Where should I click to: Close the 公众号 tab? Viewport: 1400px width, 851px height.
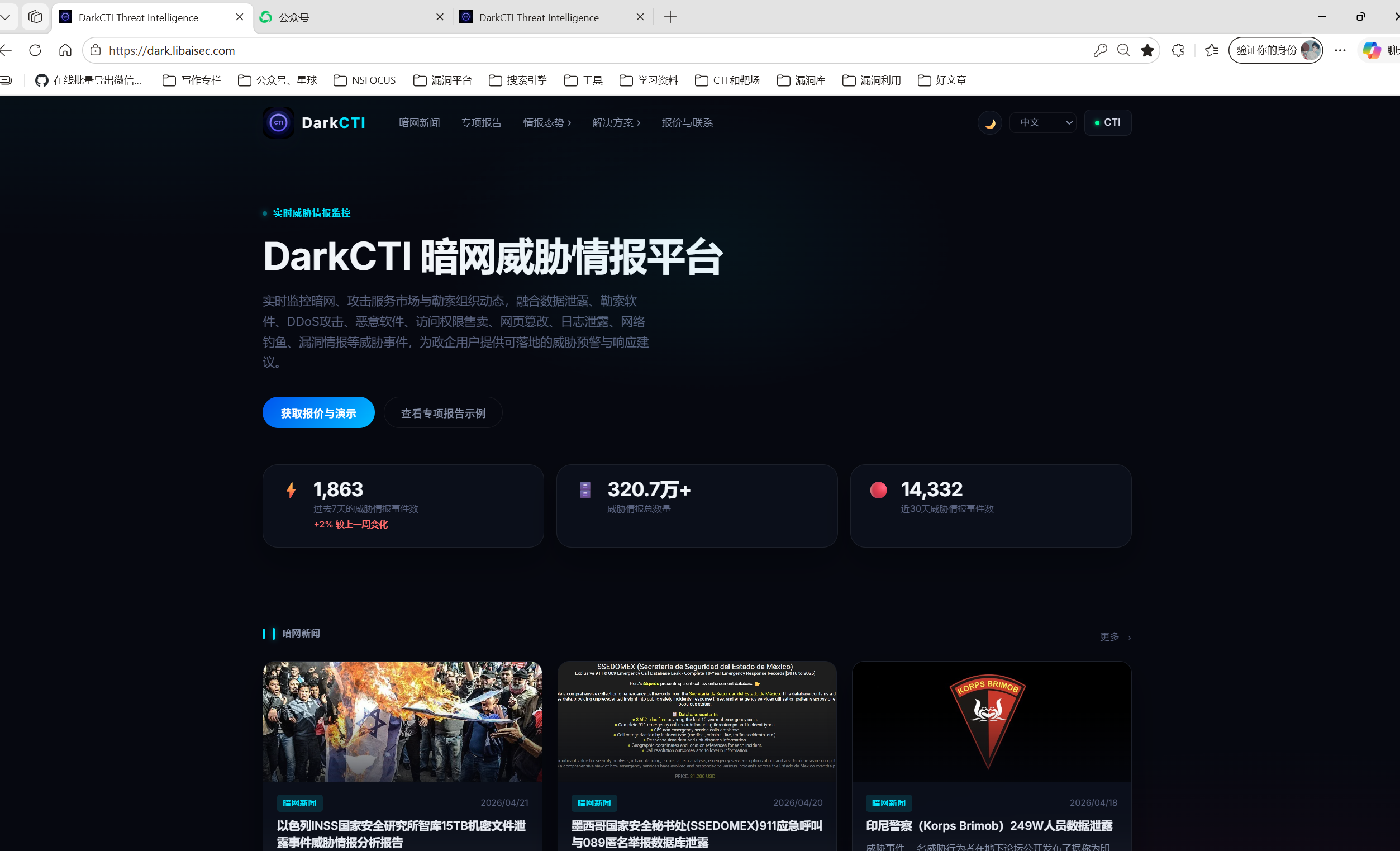440,17
